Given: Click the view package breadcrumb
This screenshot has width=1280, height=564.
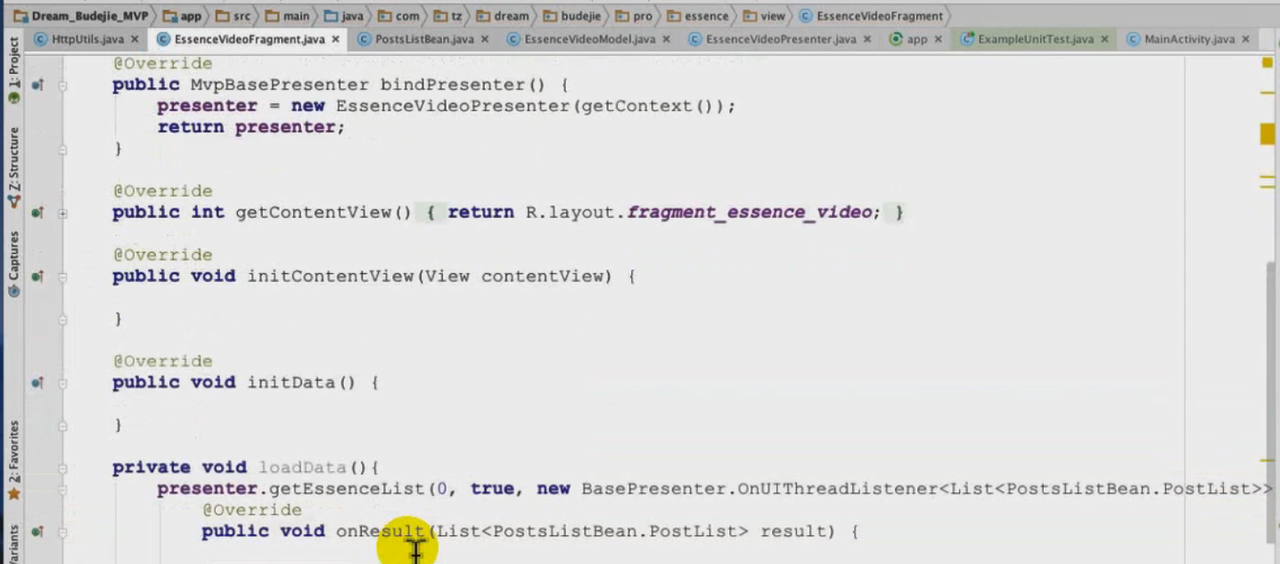Looking at the screenshot, I should 764,16.
